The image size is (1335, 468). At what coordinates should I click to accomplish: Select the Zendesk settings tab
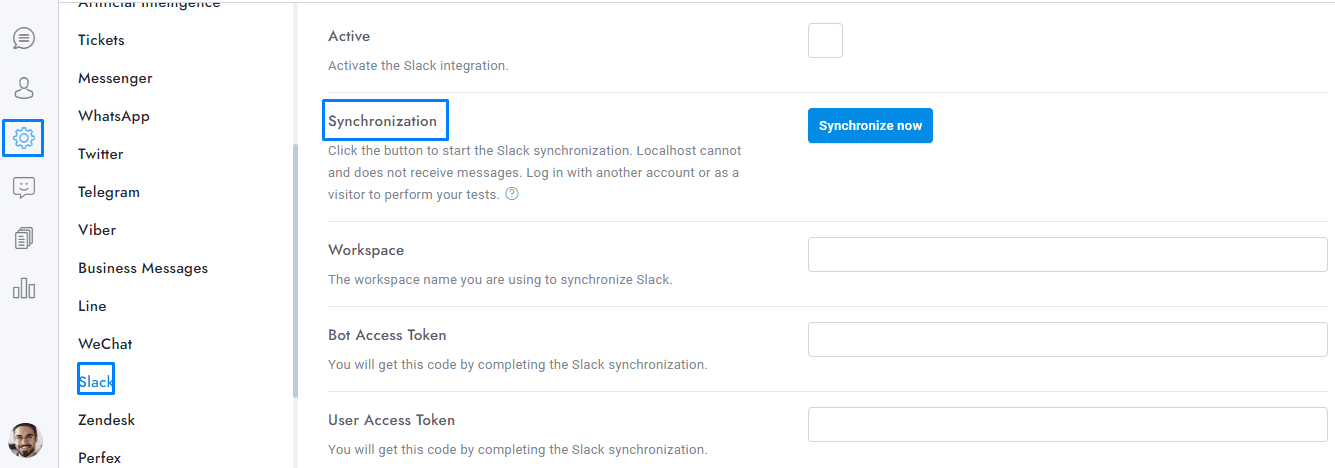[x=106, y=420]
